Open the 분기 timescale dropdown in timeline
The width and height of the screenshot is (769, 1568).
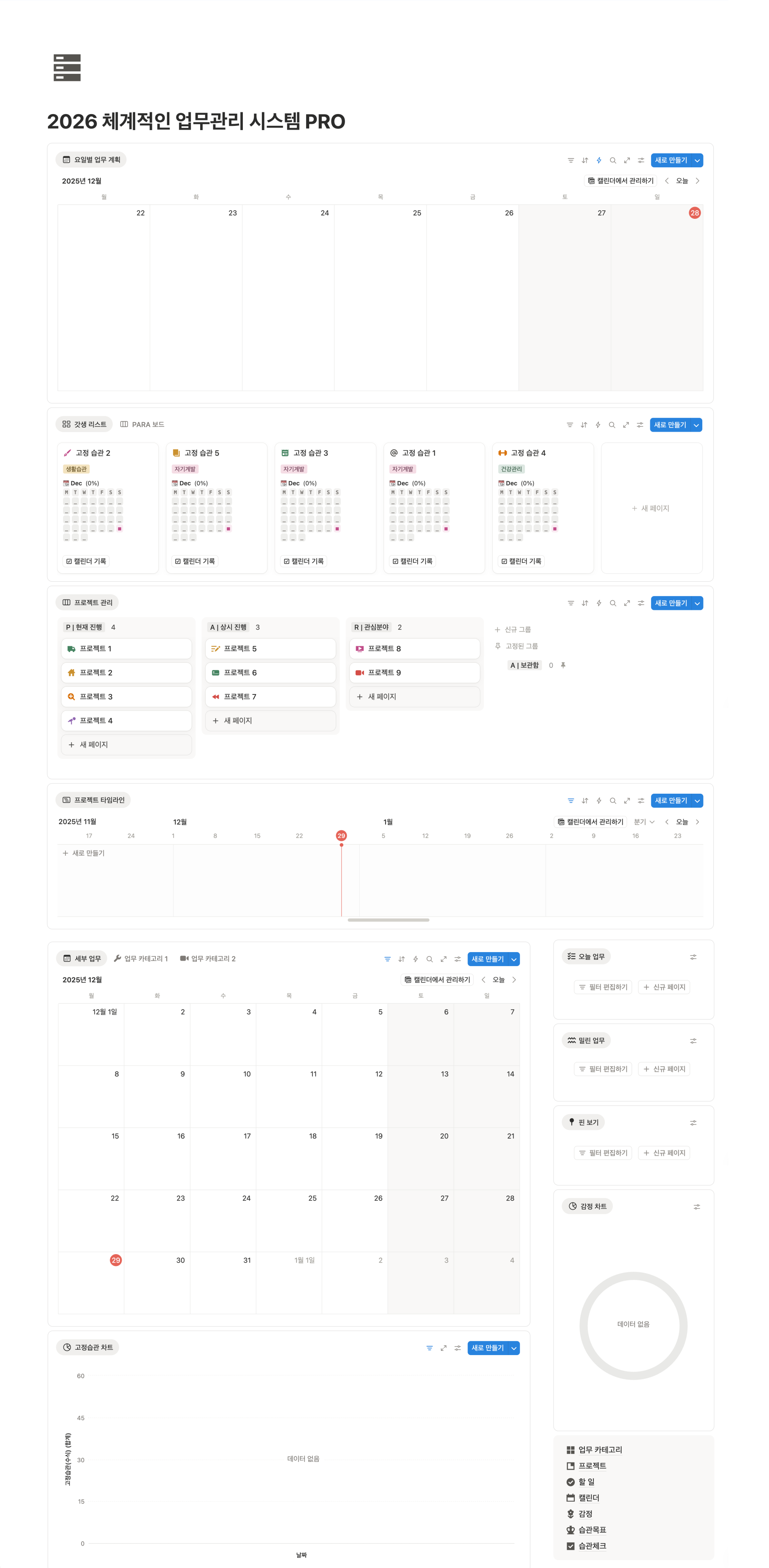644,822
